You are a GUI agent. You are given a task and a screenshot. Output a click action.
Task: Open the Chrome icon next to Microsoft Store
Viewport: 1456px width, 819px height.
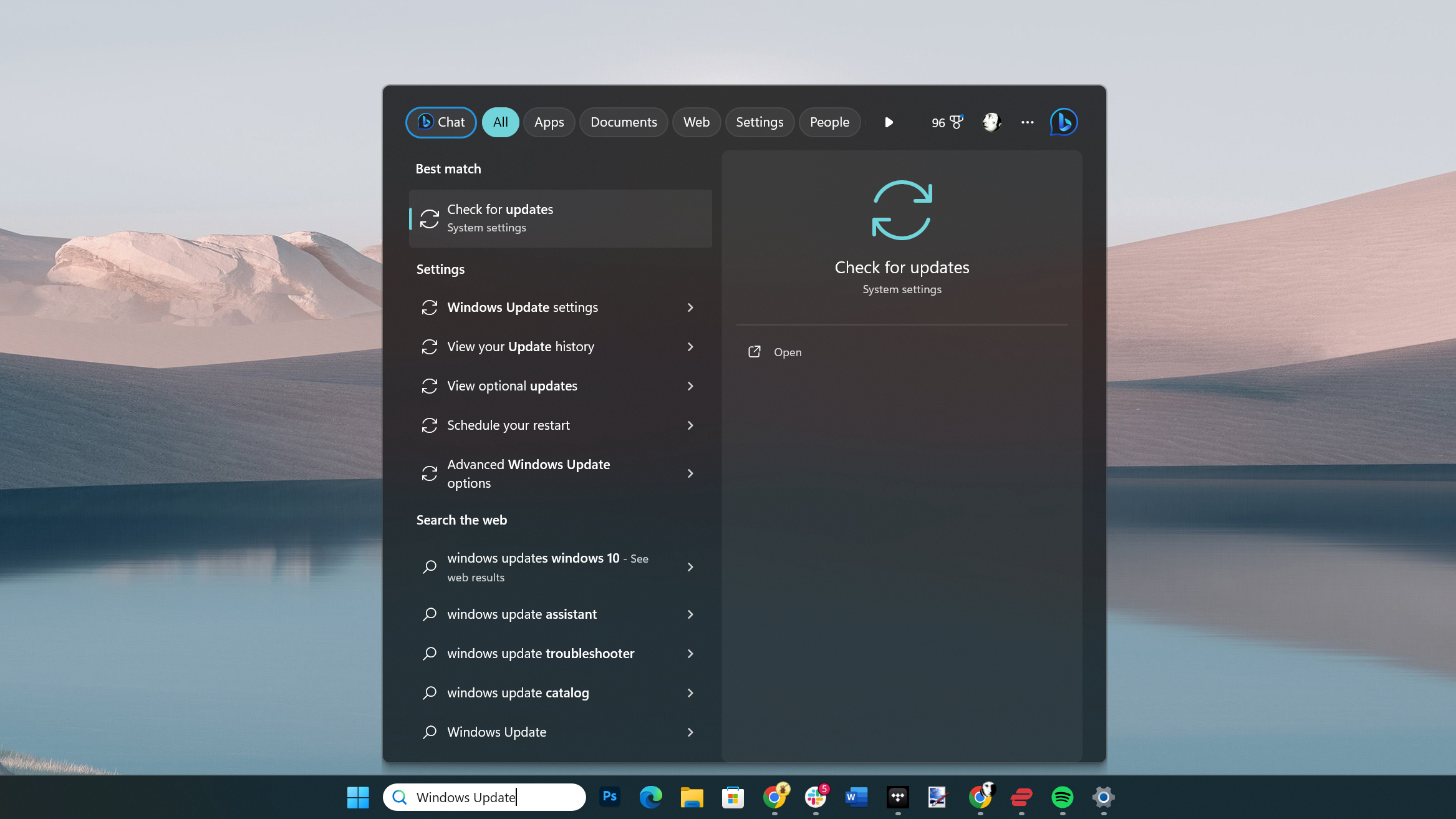[775, 797]
